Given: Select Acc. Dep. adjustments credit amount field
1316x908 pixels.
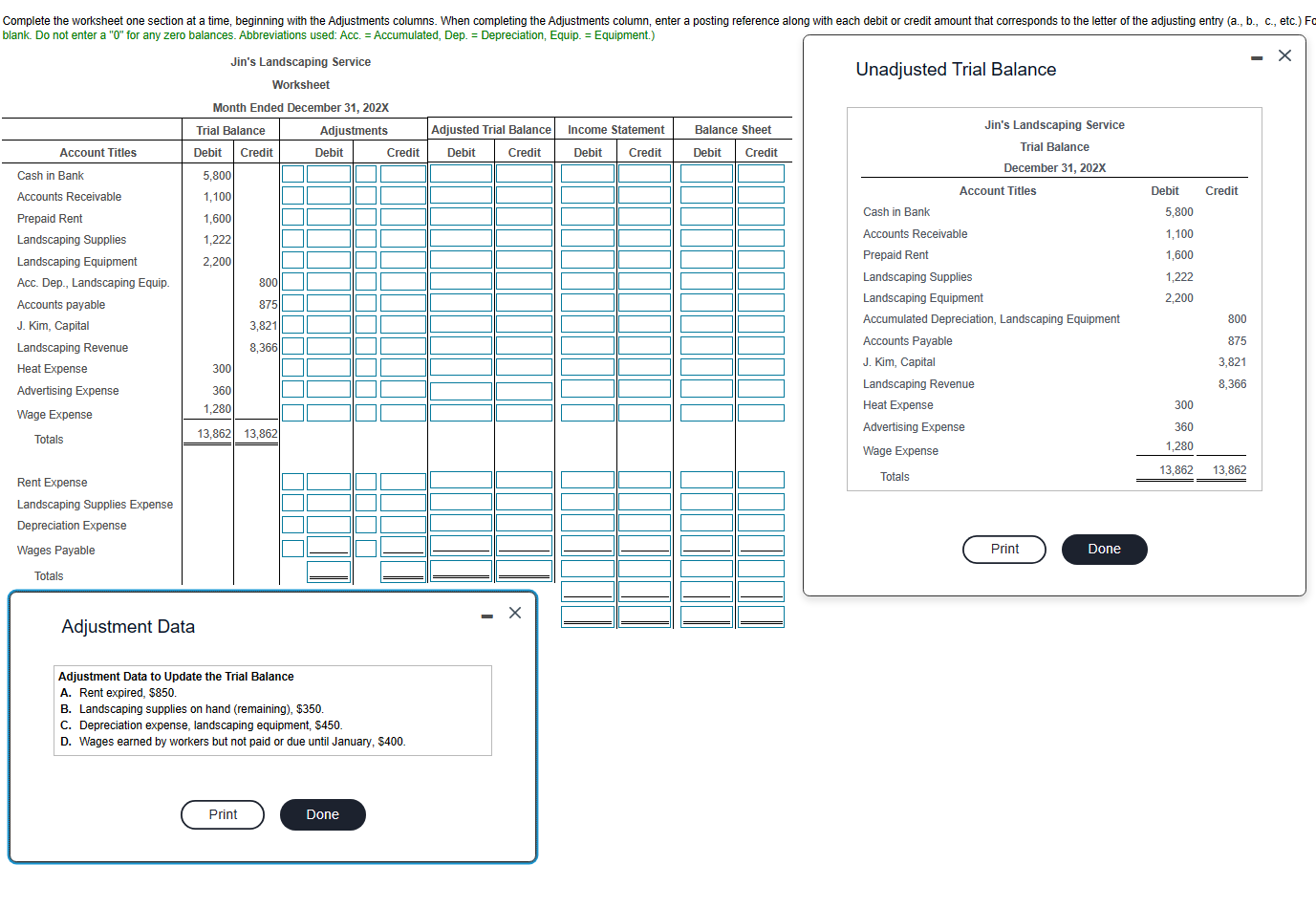Looking at the screenshot, I should (x=403, y=281).
